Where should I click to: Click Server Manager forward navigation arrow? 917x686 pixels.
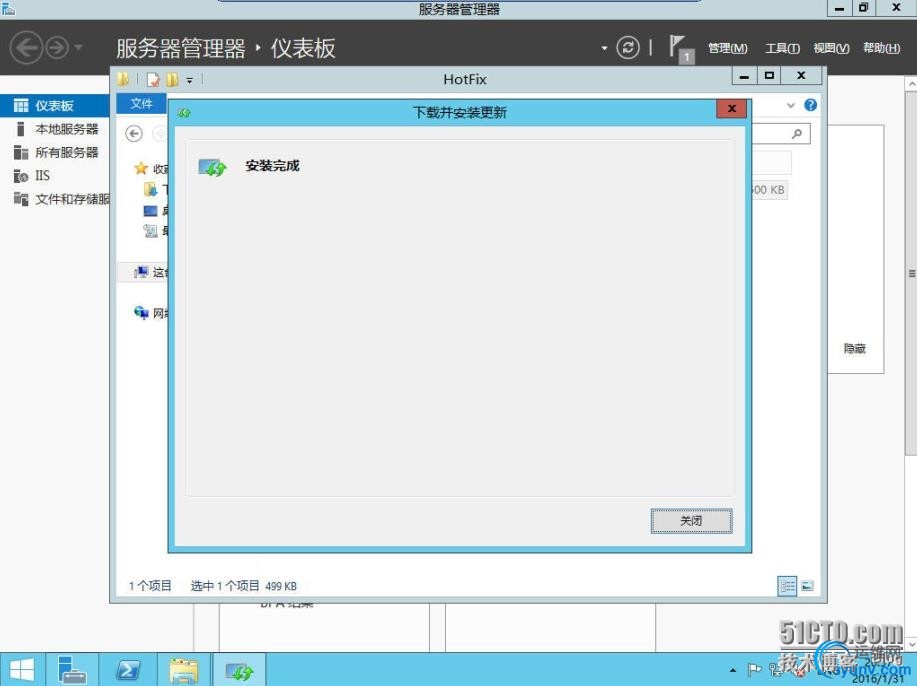pyautogui.click(x=57, y=48)
